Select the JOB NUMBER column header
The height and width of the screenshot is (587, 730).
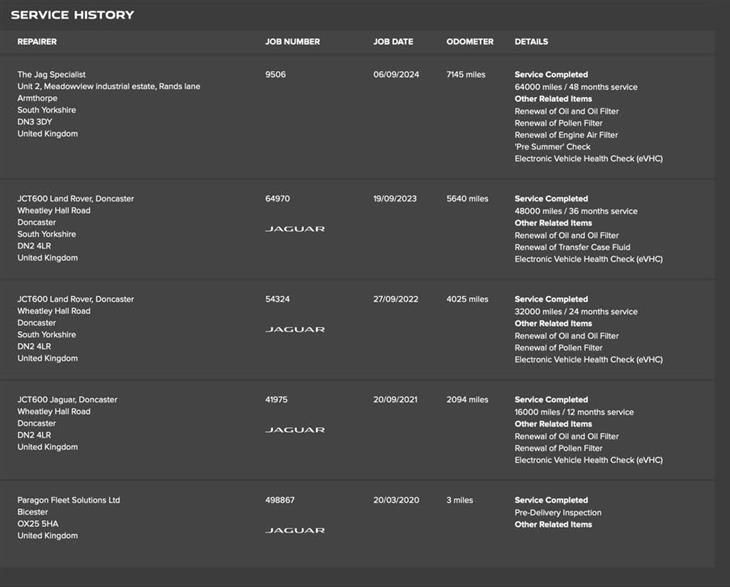pyautogui.click(x=292, y=42)
